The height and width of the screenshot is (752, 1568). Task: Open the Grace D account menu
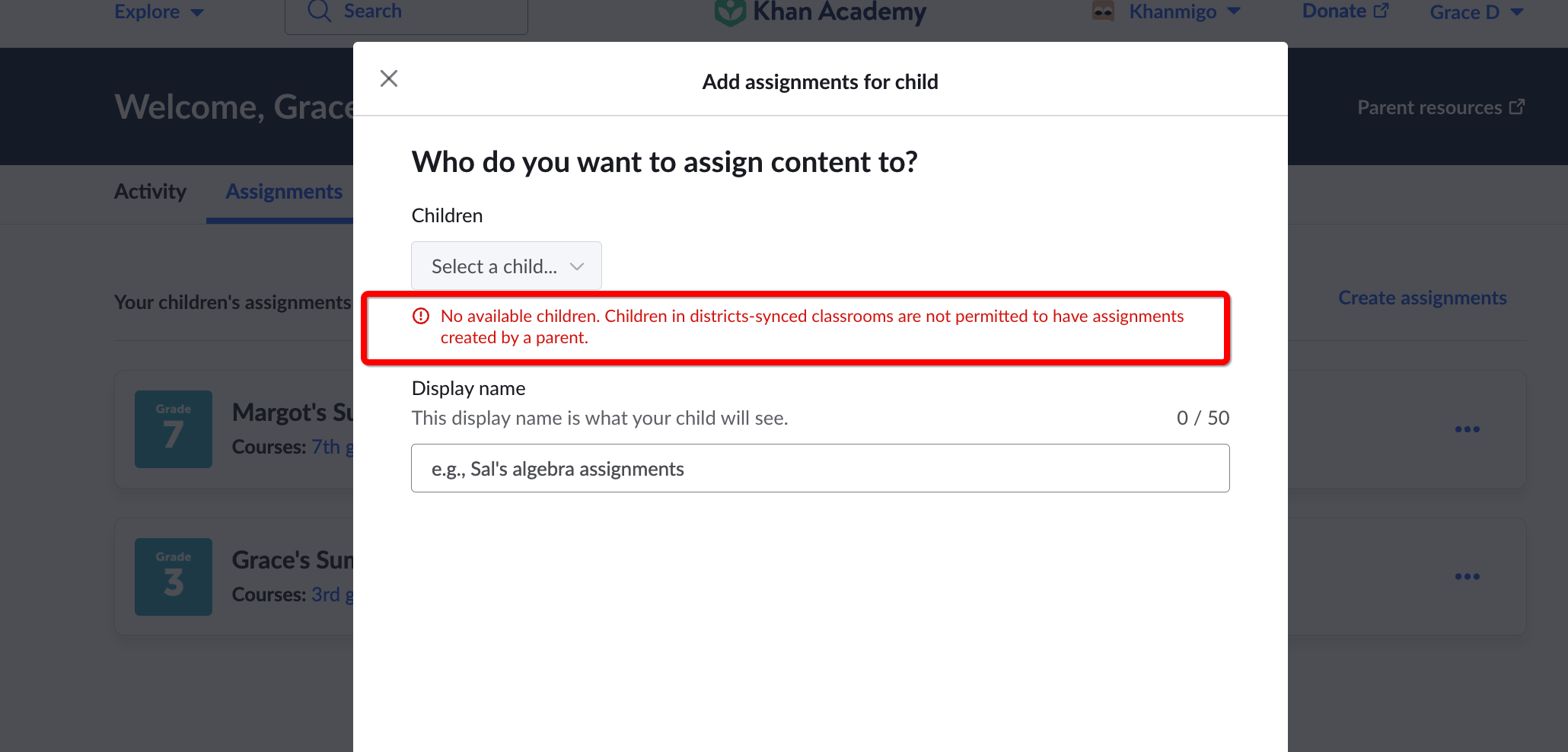tap(1476, 12)
